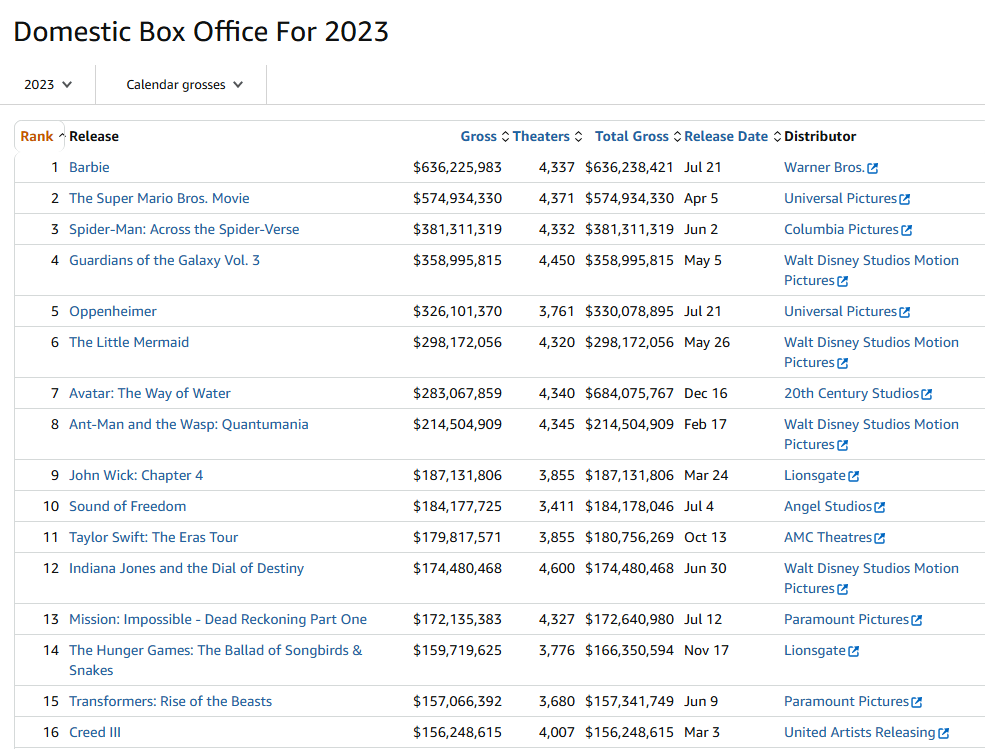
Task: Open the Oppenheimer release page
Action: 112,311
